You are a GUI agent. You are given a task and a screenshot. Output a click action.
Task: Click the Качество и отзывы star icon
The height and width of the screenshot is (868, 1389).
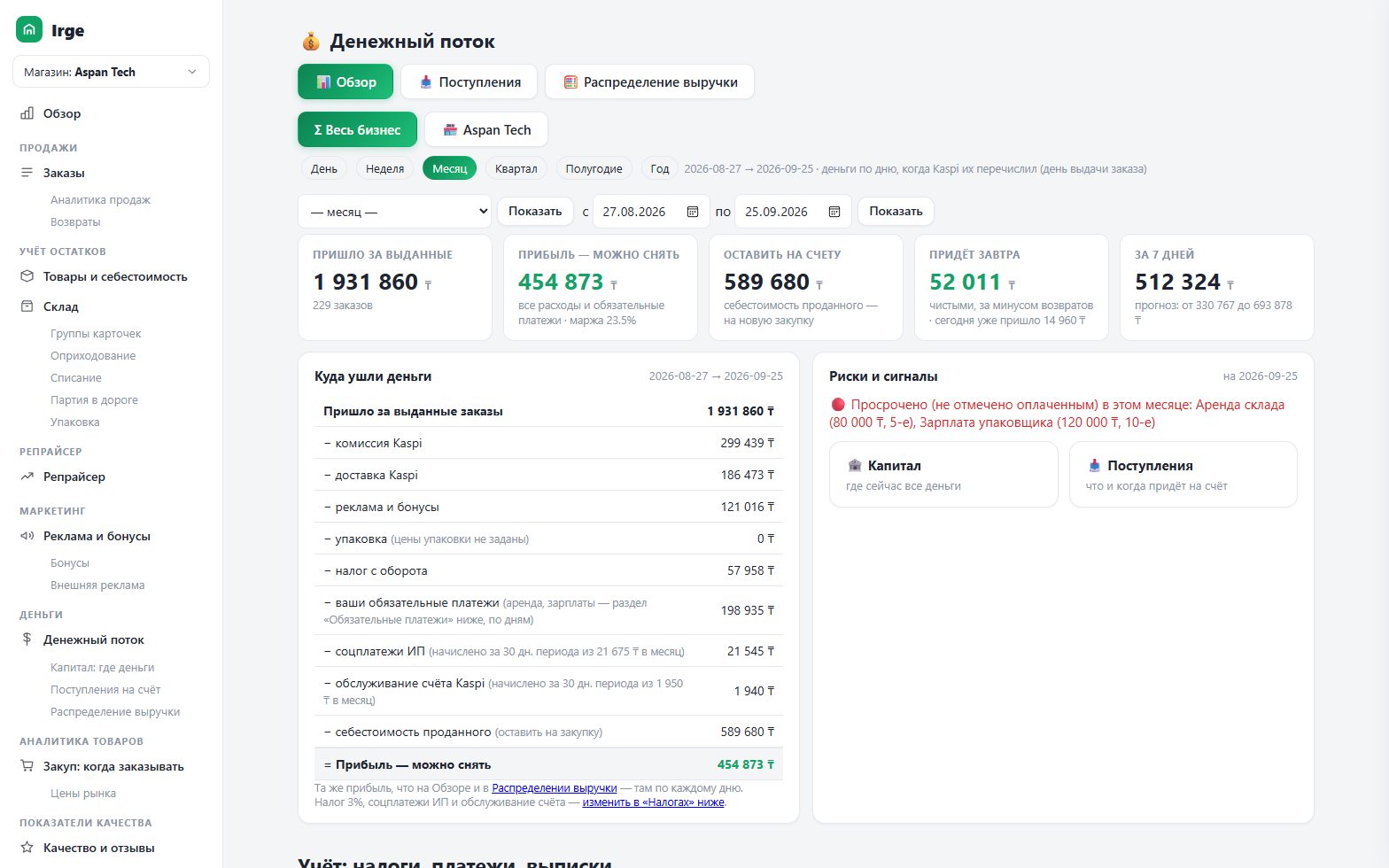tap(27, 848)
